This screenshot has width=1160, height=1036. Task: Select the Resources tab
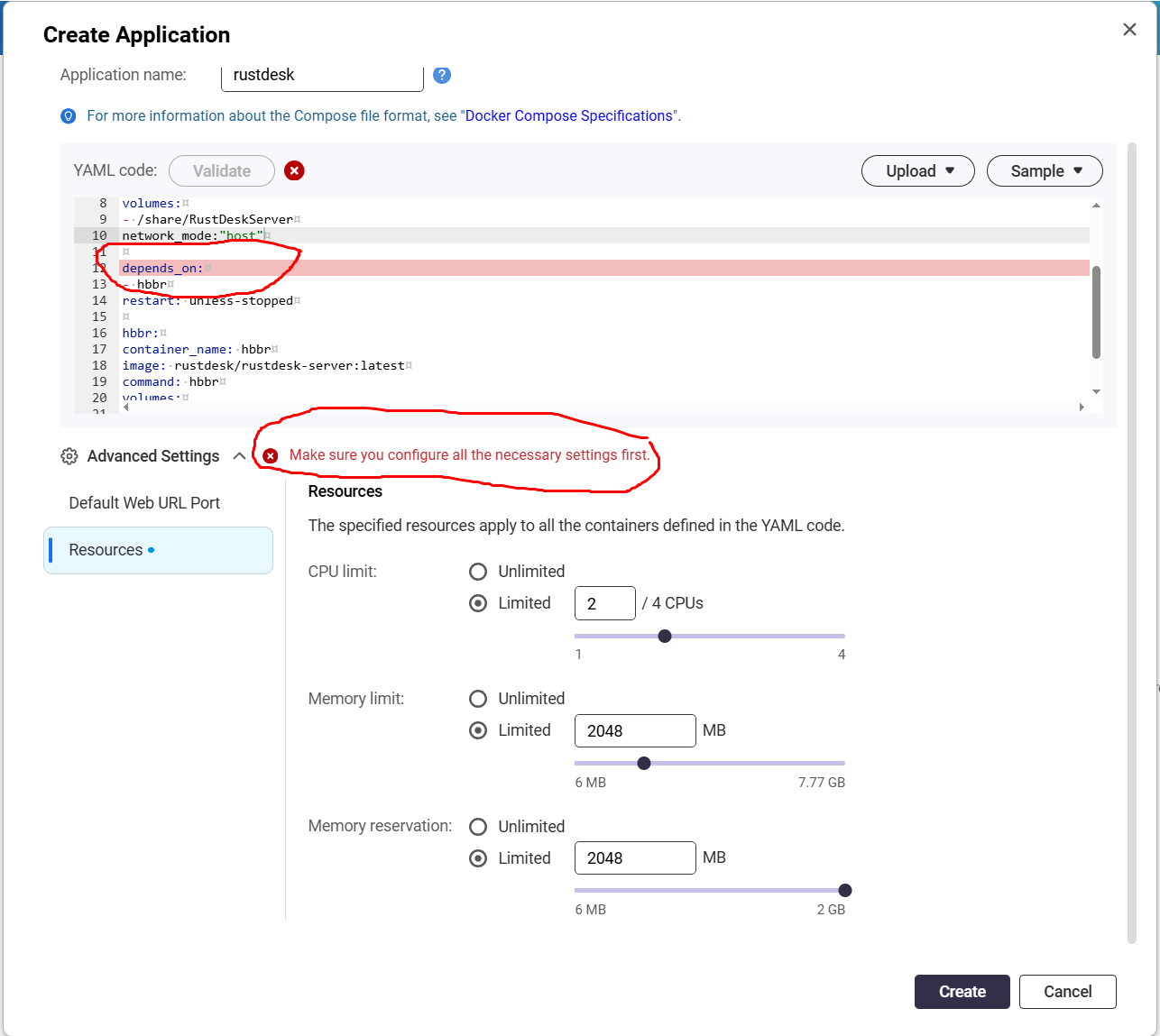[x=158, y=550]
